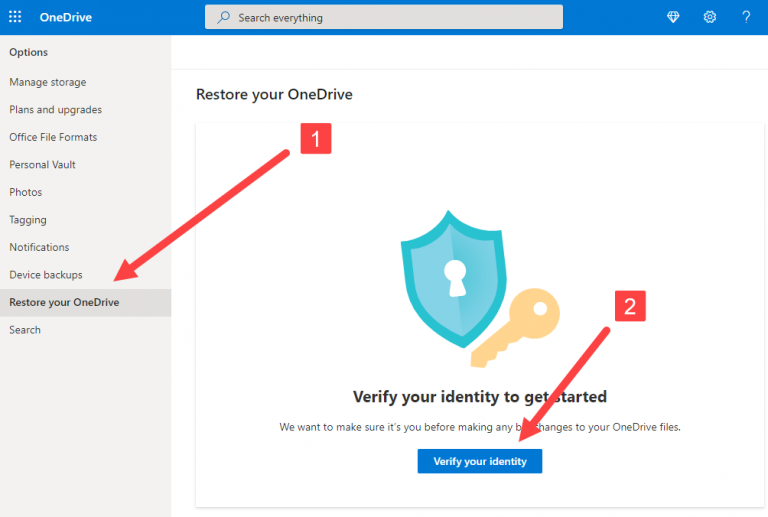Select the Photos option
Screen dimensions: 768x517
point(26,192)
